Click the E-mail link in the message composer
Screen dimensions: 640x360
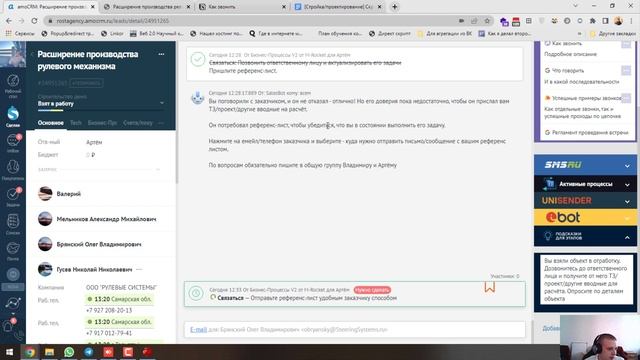pos(198,330)
